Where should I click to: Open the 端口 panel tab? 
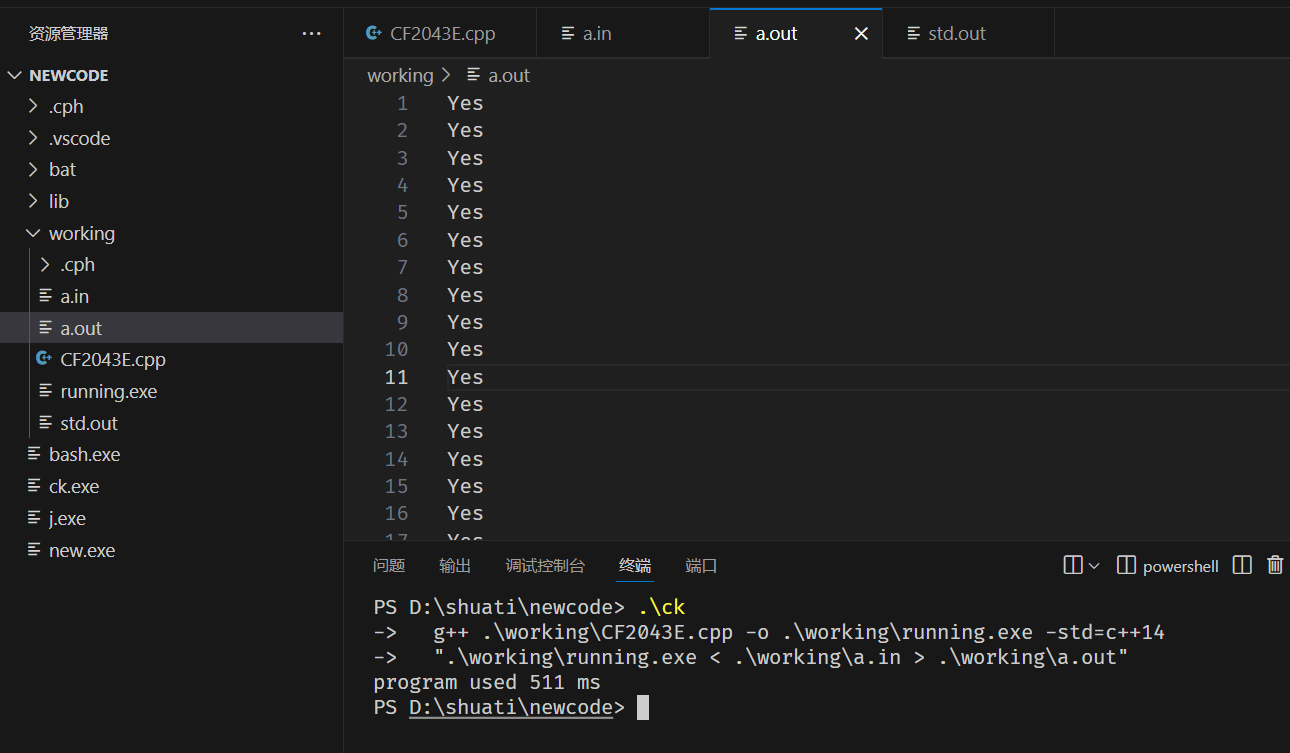tap(701, 566)
